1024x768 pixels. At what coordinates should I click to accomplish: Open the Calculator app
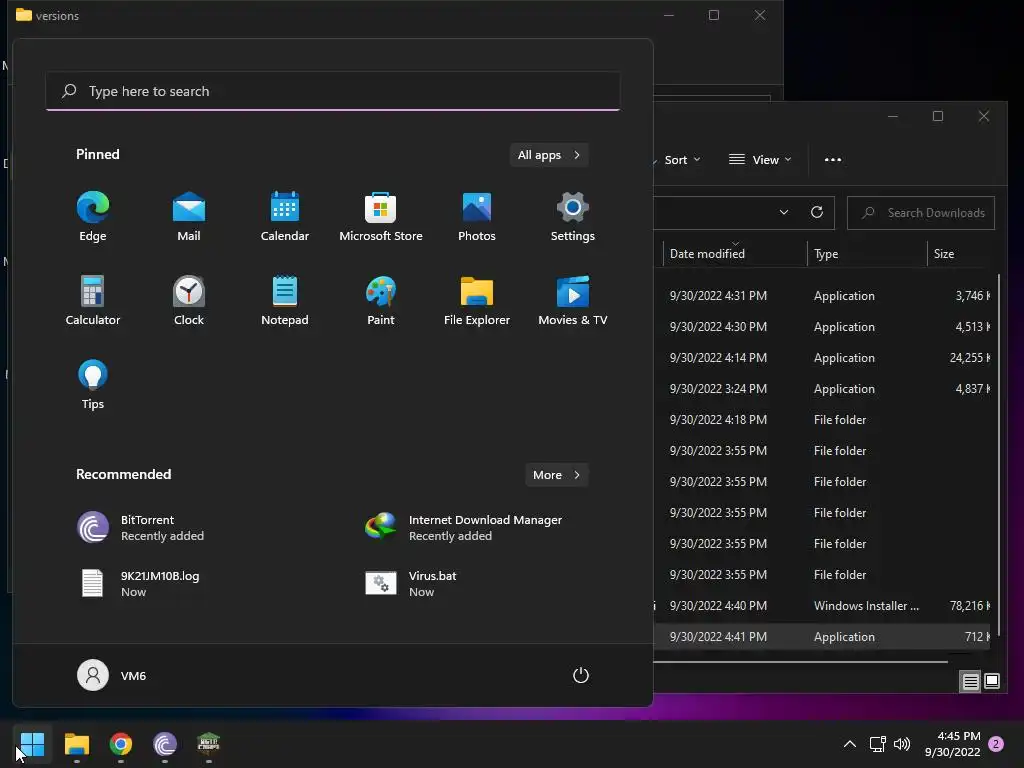click(93, 300)
